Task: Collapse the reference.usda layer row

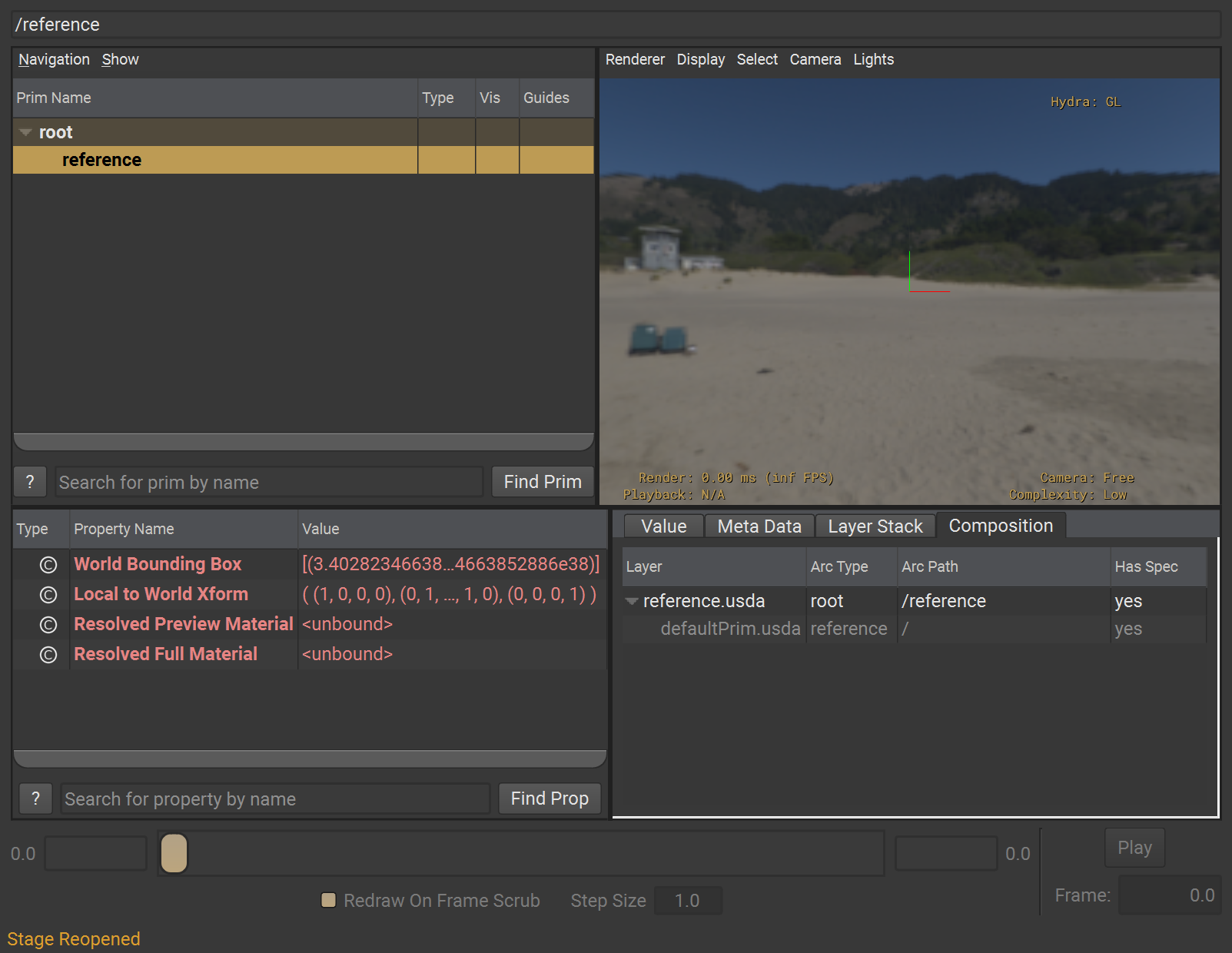Action: click(x=632, y=601)
